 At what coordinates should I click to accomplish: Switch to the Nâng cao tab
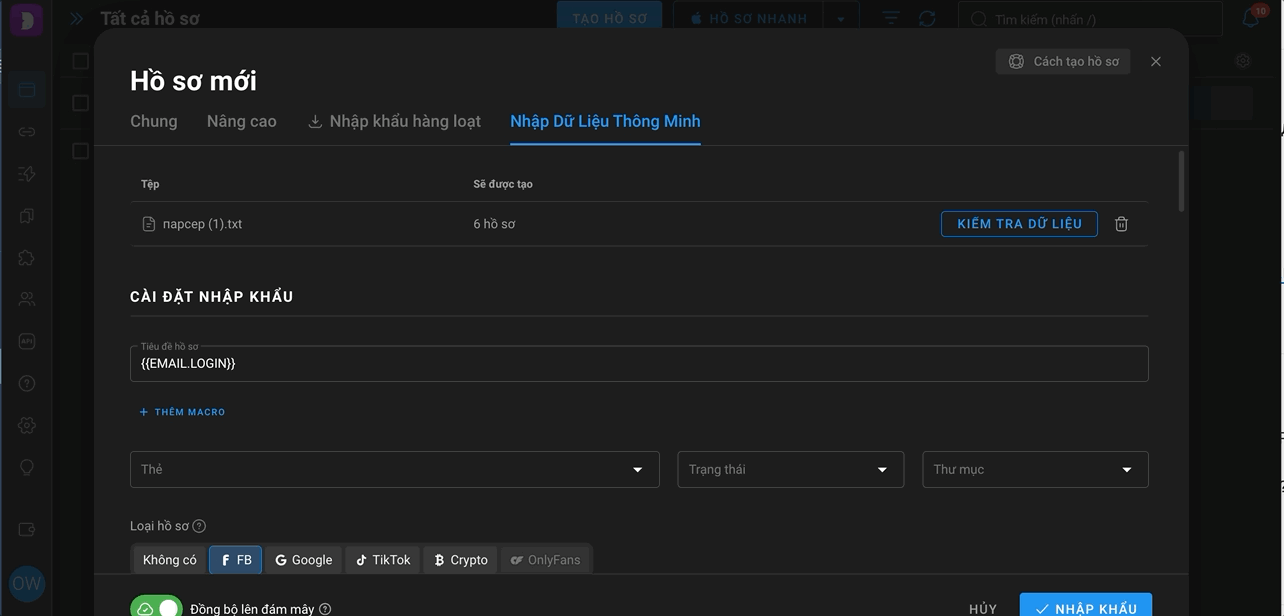point(241,121)
